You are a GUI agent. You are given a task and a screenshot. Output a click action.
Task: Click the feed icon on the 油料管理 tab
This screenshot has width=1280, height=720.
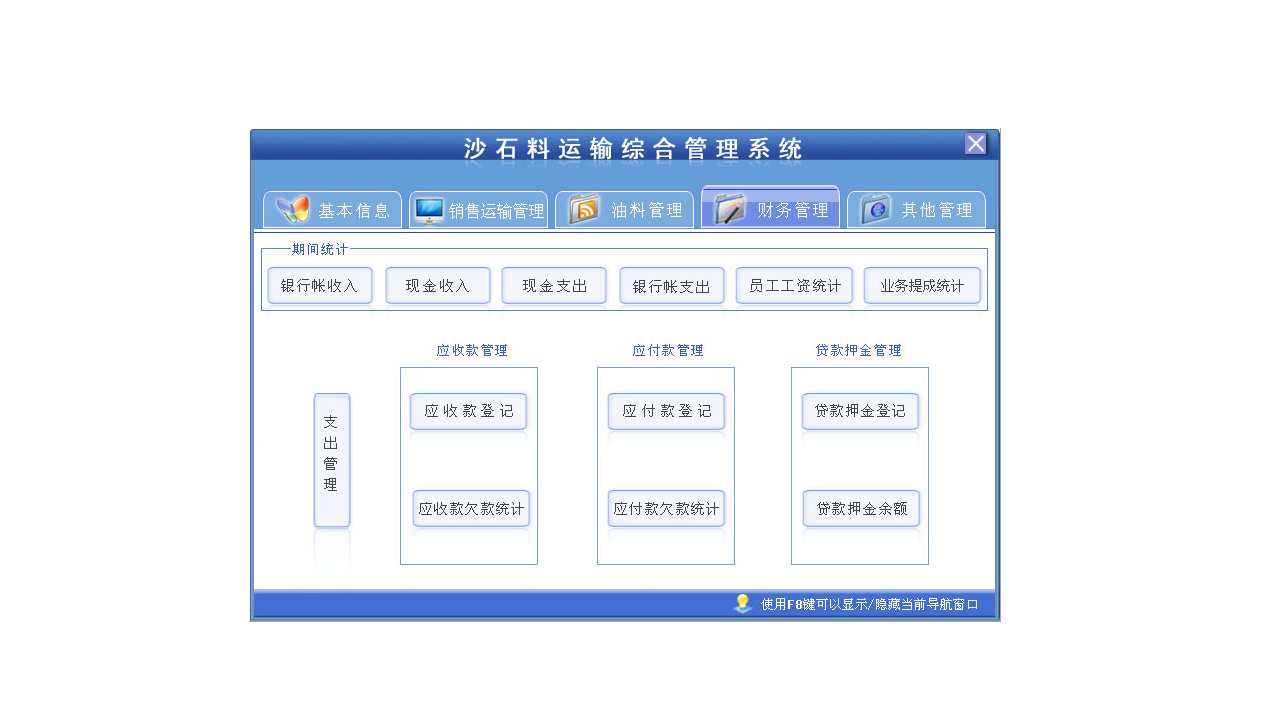tap(583, 208)
